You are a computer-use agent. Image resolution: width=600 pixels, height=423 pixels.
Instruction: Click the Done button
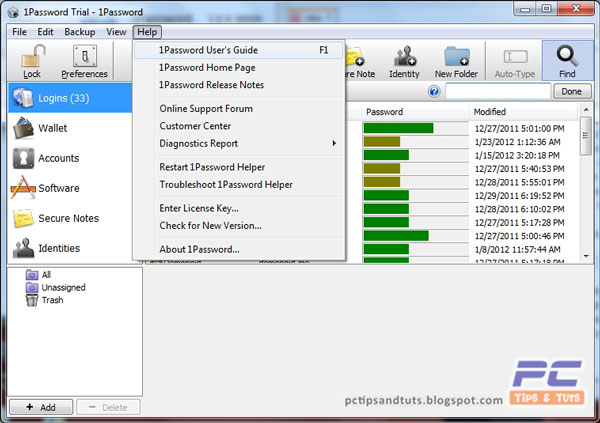point(571,91)
